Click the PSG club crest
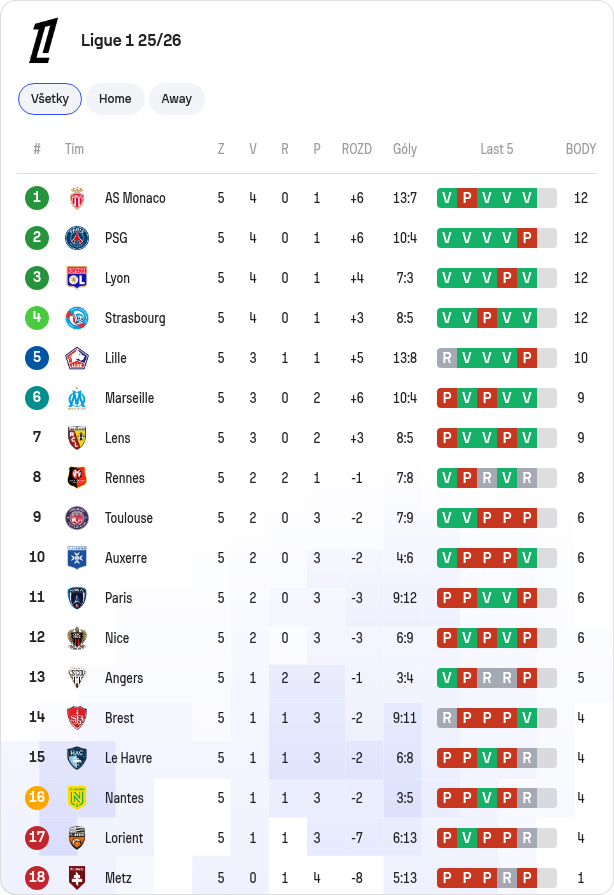The height and width of the screenshot is (895, 614). (76, 238)
